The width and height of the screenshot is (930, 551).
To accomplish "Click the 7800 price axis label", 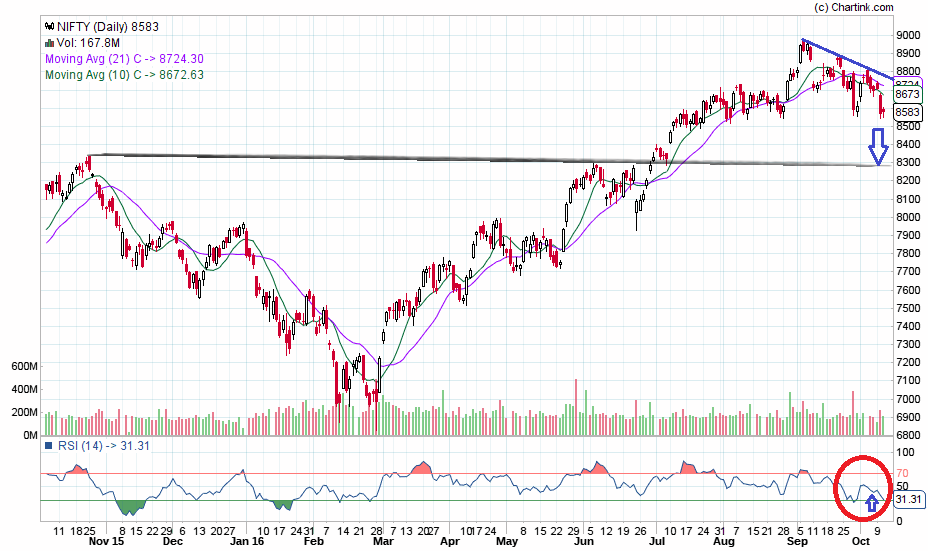I will tap(908, 253).
